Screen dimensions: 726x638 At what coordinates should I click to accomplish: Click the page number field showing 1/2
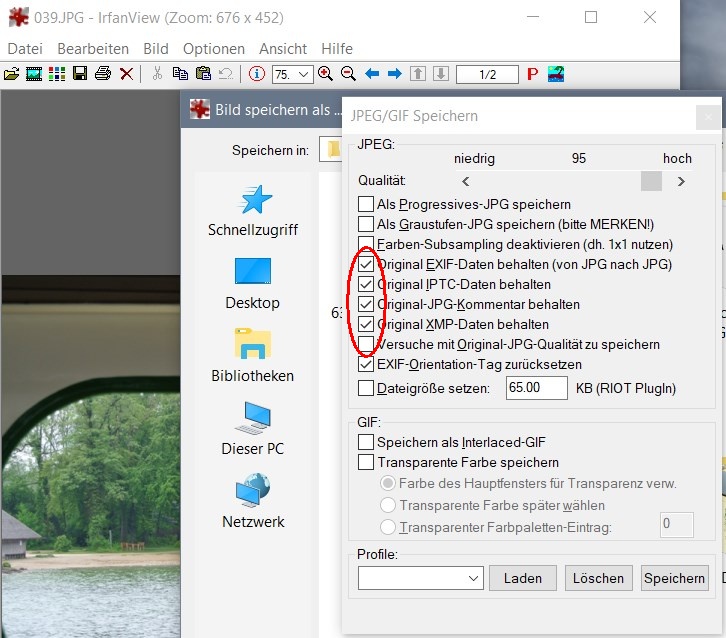(487, 74)
